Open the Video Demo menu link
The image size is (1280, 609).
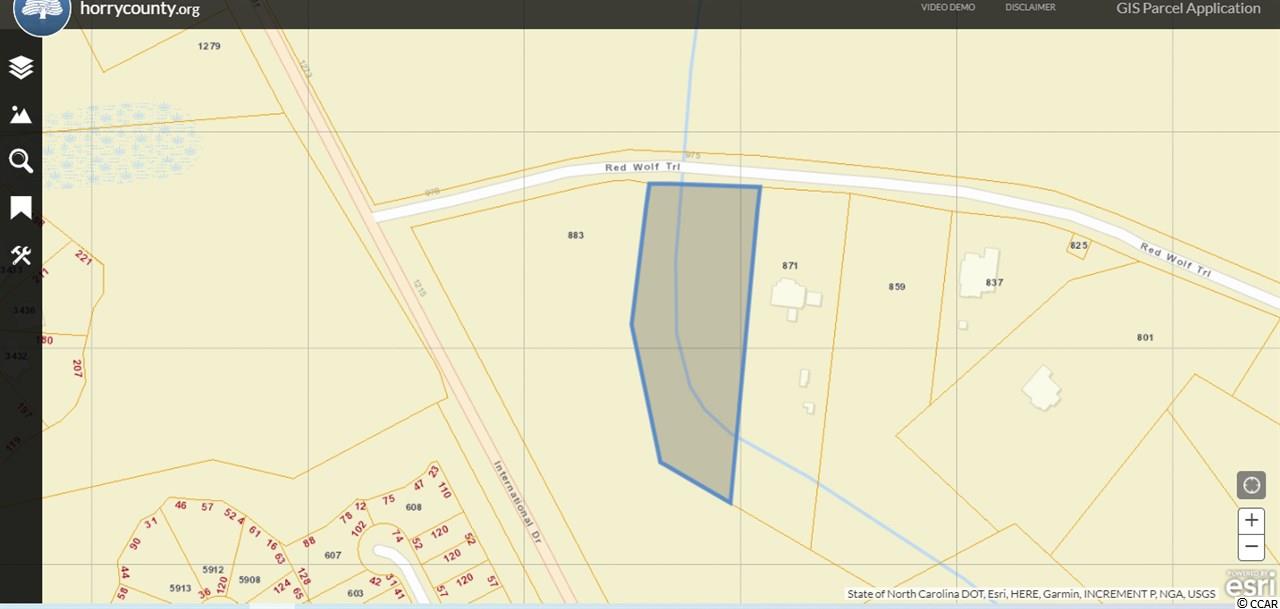947,7
